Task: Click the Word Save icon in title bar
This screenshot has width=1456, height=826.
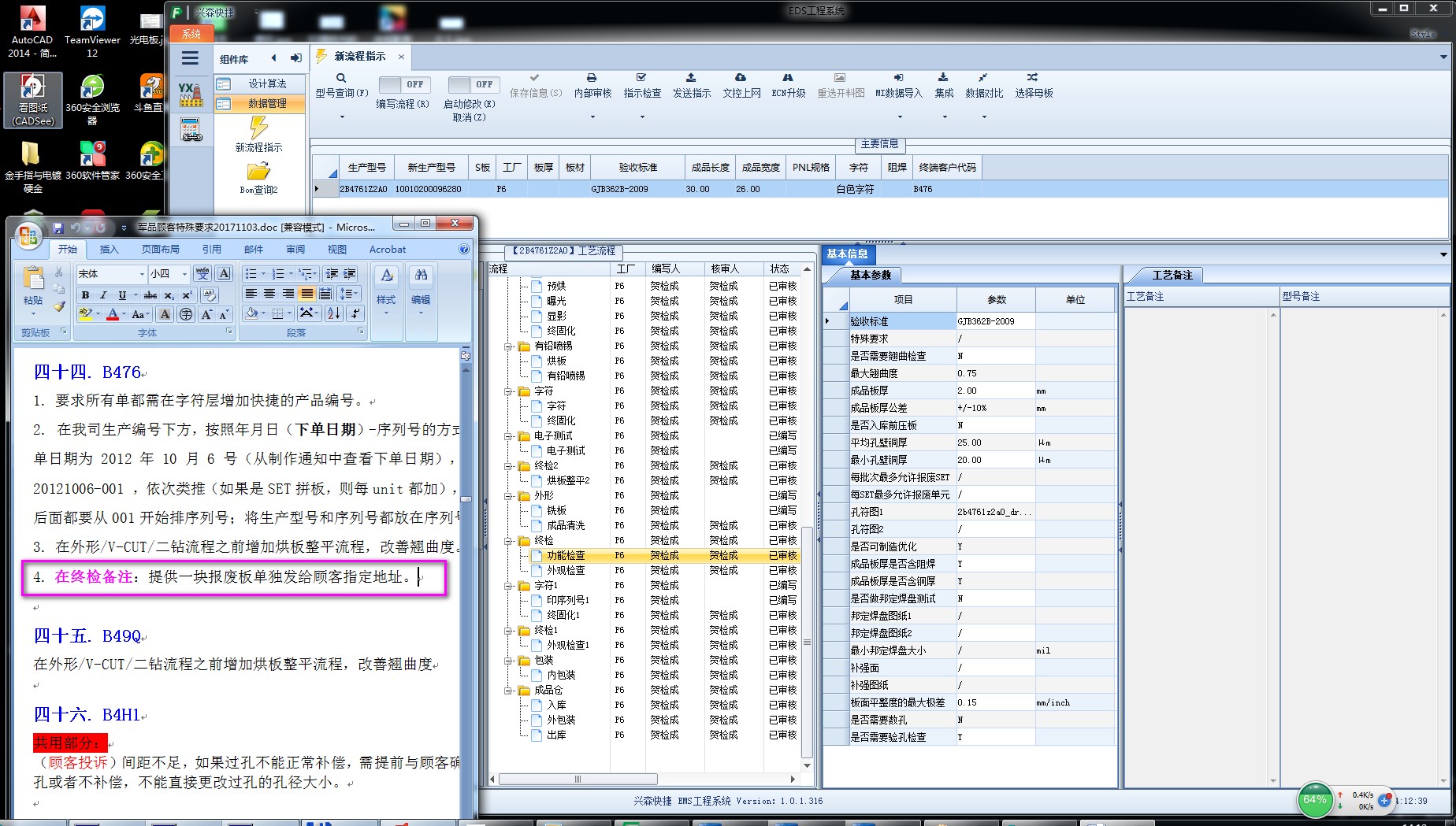Action: tap(58, 228)
